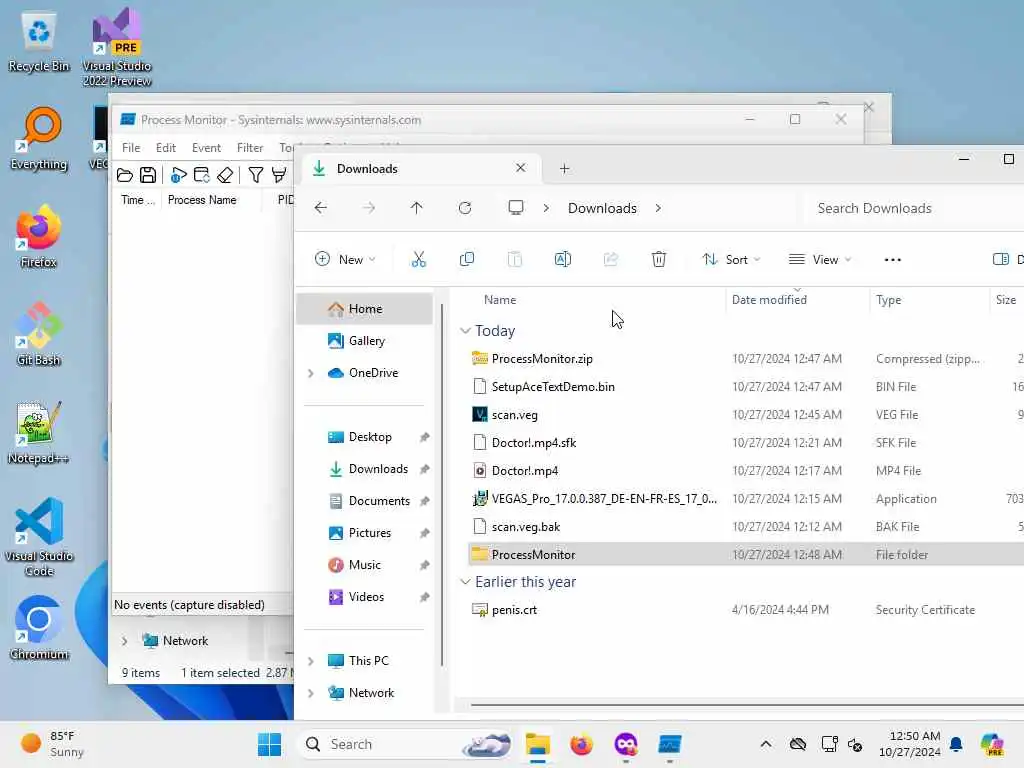Click the This PC monitor breadcrumb icon
The height and width of the screenshot is (768, 1024).
pos(516,208)
